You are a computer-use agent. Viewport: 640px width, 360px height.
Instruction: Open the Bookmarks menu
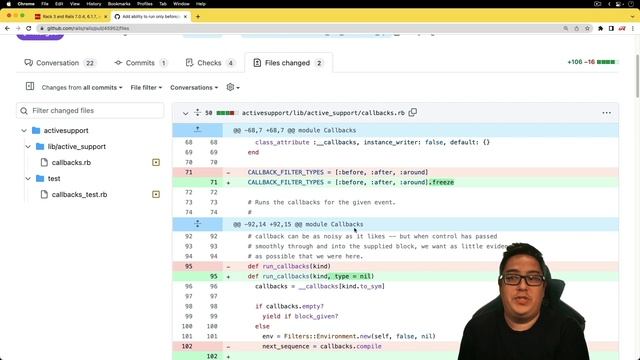pos(119,4)
